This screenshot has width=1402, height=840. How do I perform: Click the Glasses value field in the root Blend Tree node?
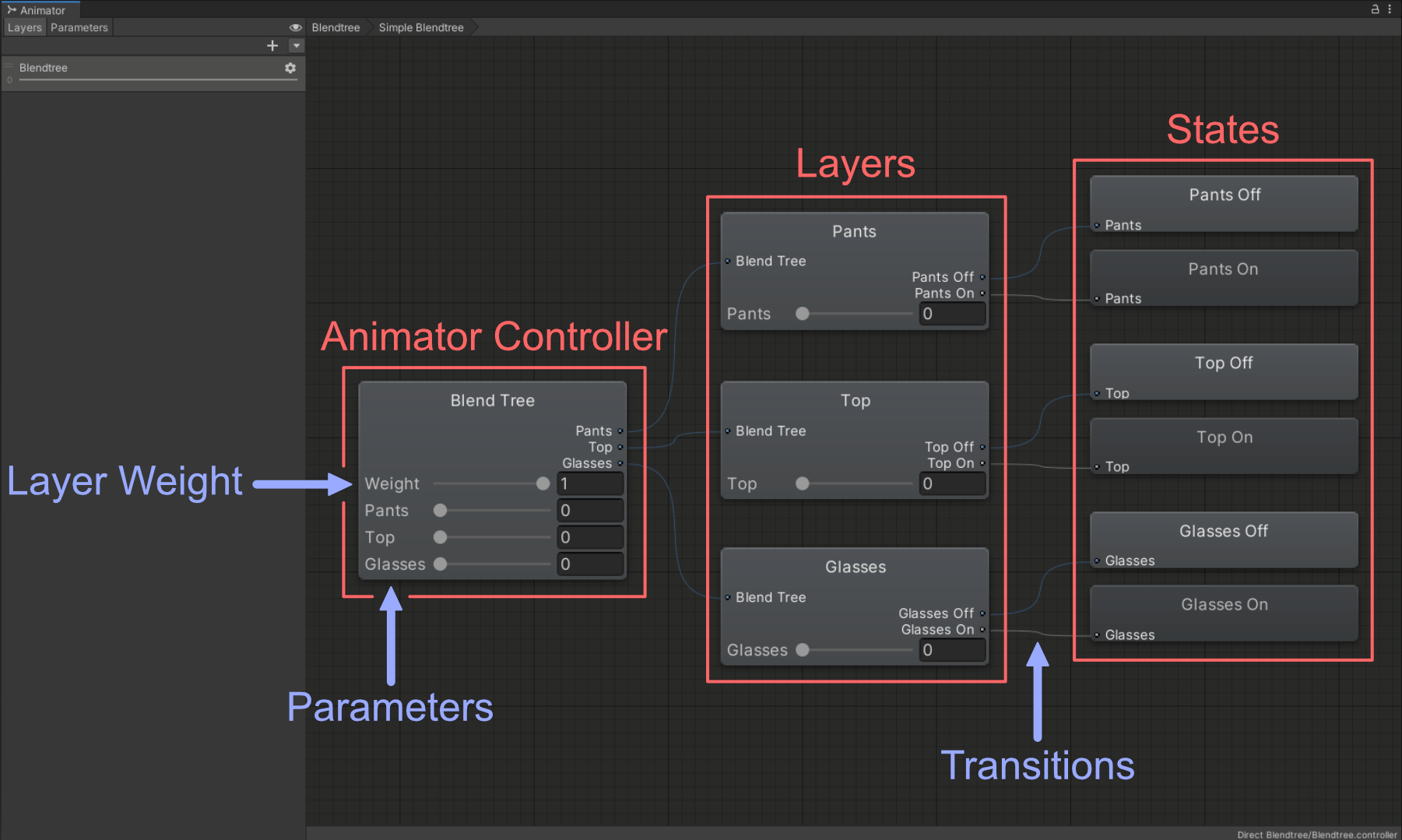[590, 564]
